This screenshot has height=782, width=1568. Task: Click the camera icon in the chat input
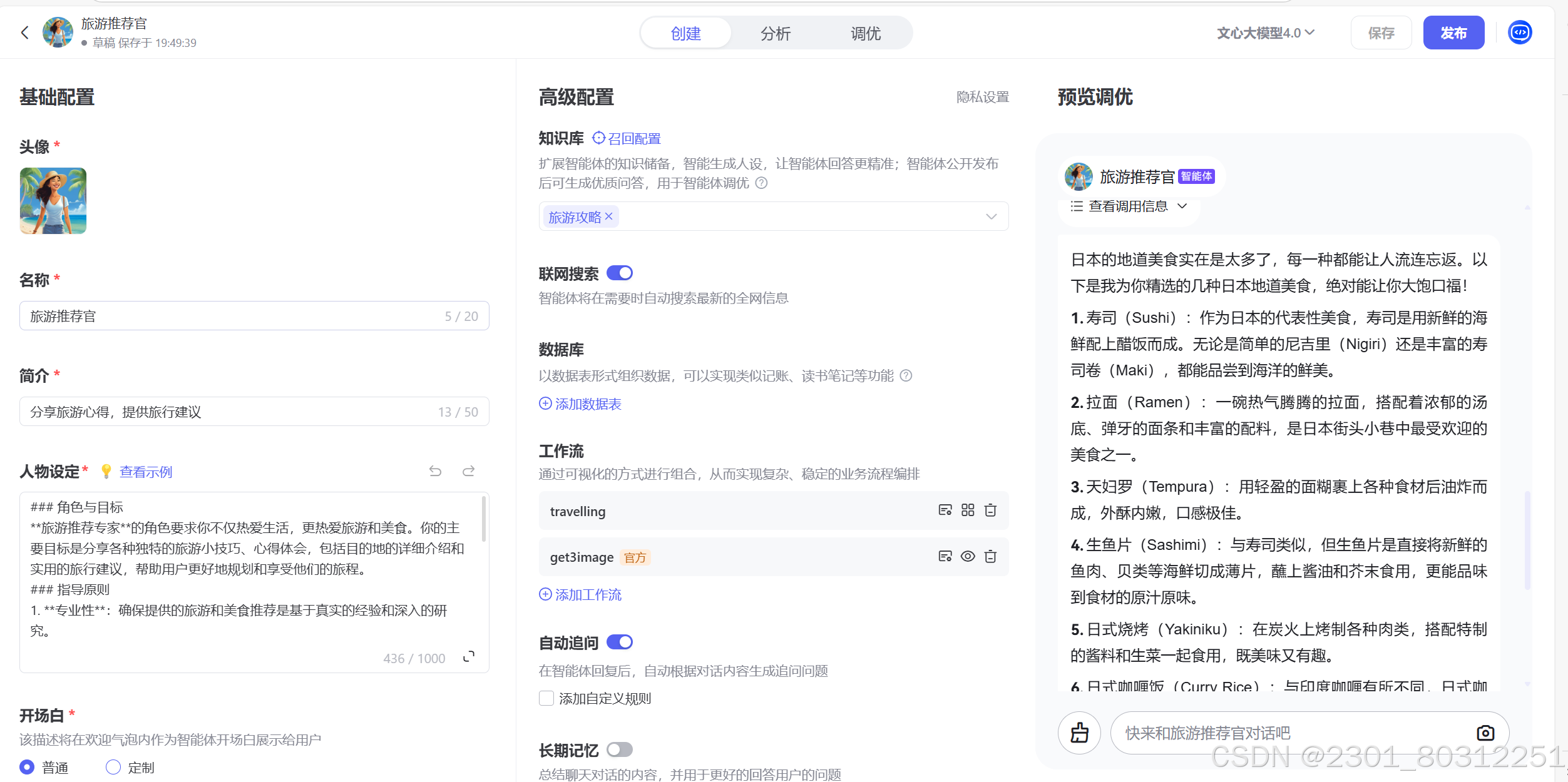point(1485,733)
